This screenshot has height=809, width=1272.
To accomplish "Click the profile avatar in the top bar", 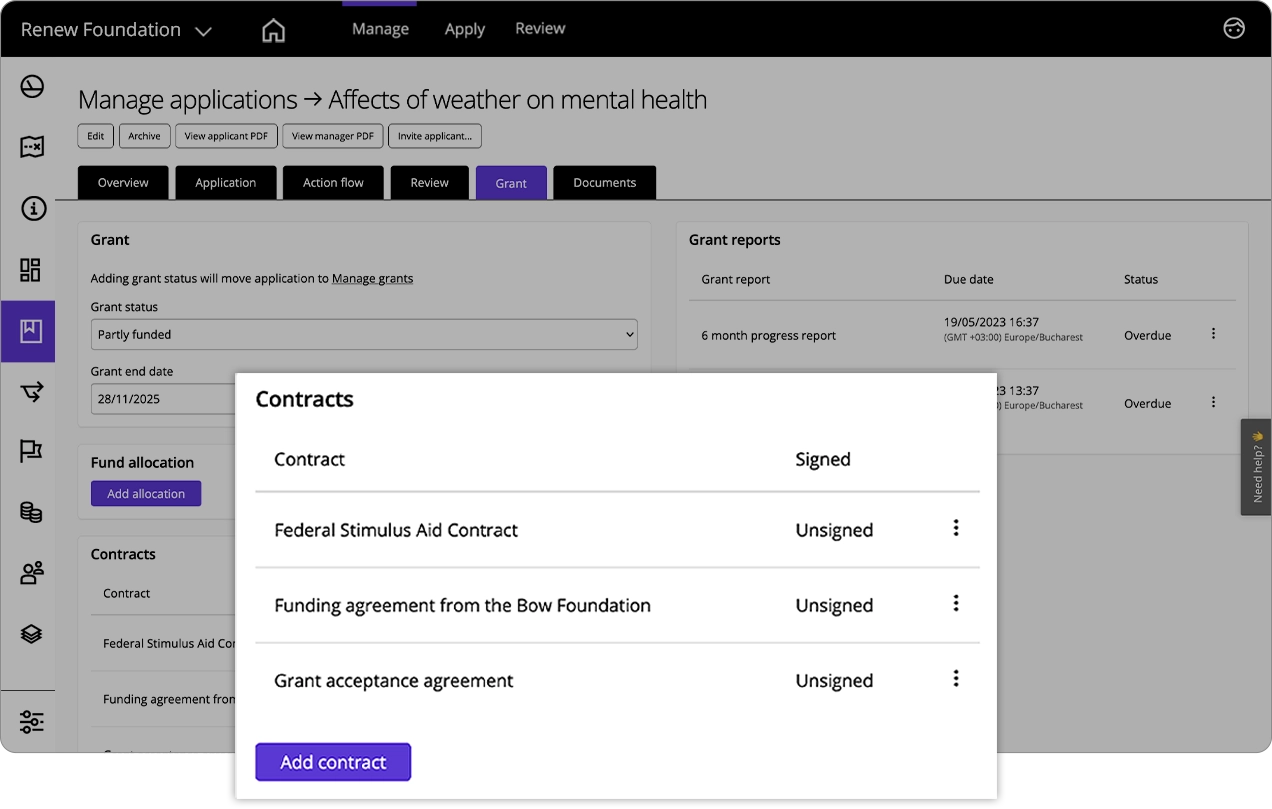I will [x=1233, y=29].
